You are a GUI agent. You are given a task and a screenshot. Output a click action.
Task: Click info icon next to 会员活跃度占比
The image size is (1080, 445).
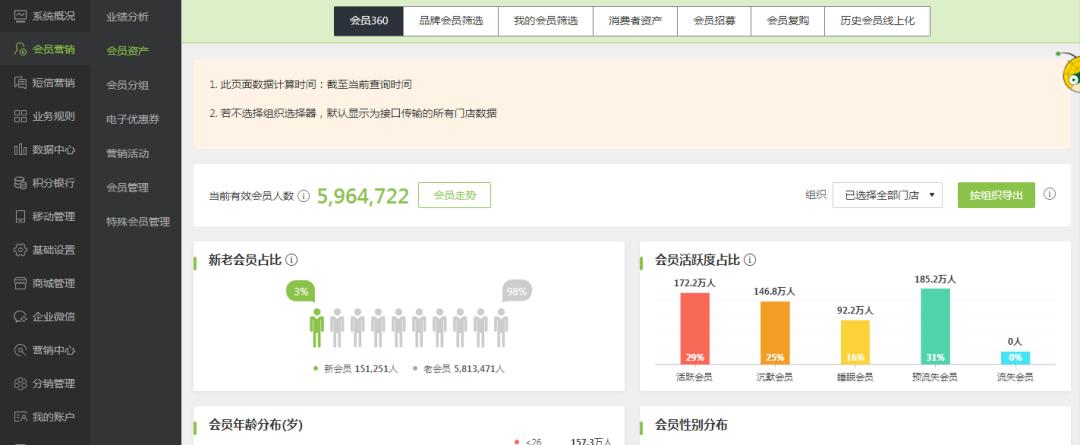click(750, 260)
